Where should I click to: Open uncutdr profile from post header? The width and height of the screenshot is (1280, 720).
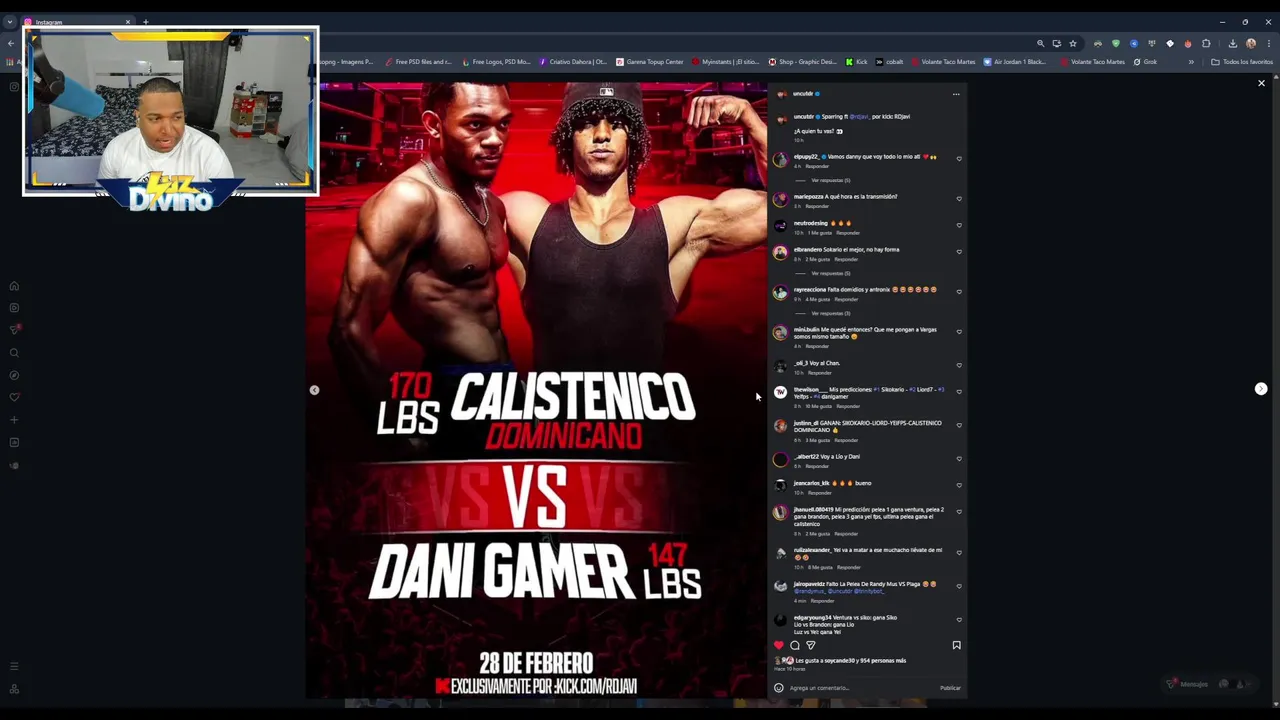tap(803, 94)
